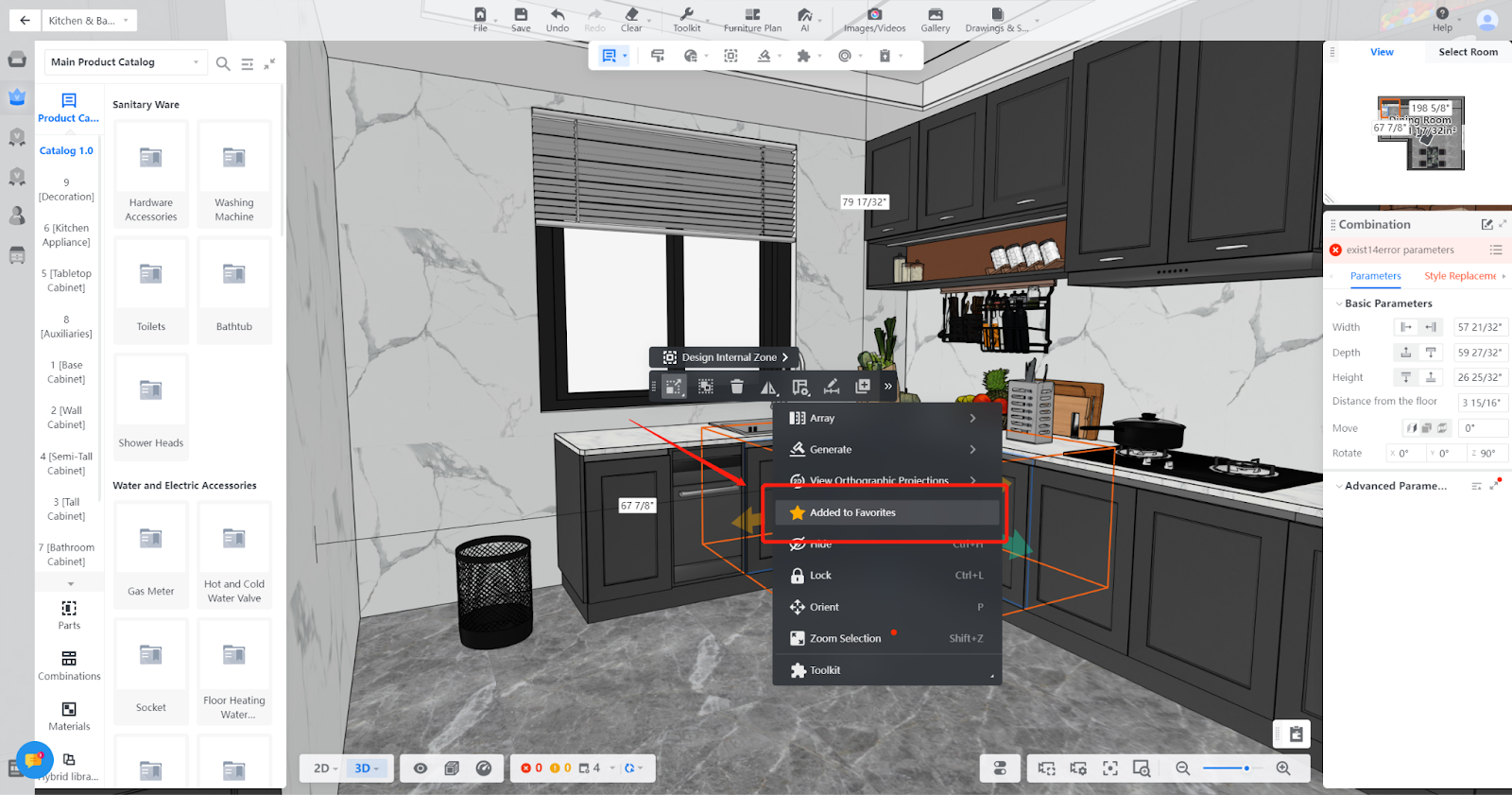Screen dimensions: 1512x795
Task: Collapse the Basic Parameters section
Action: click(1339, 303)
